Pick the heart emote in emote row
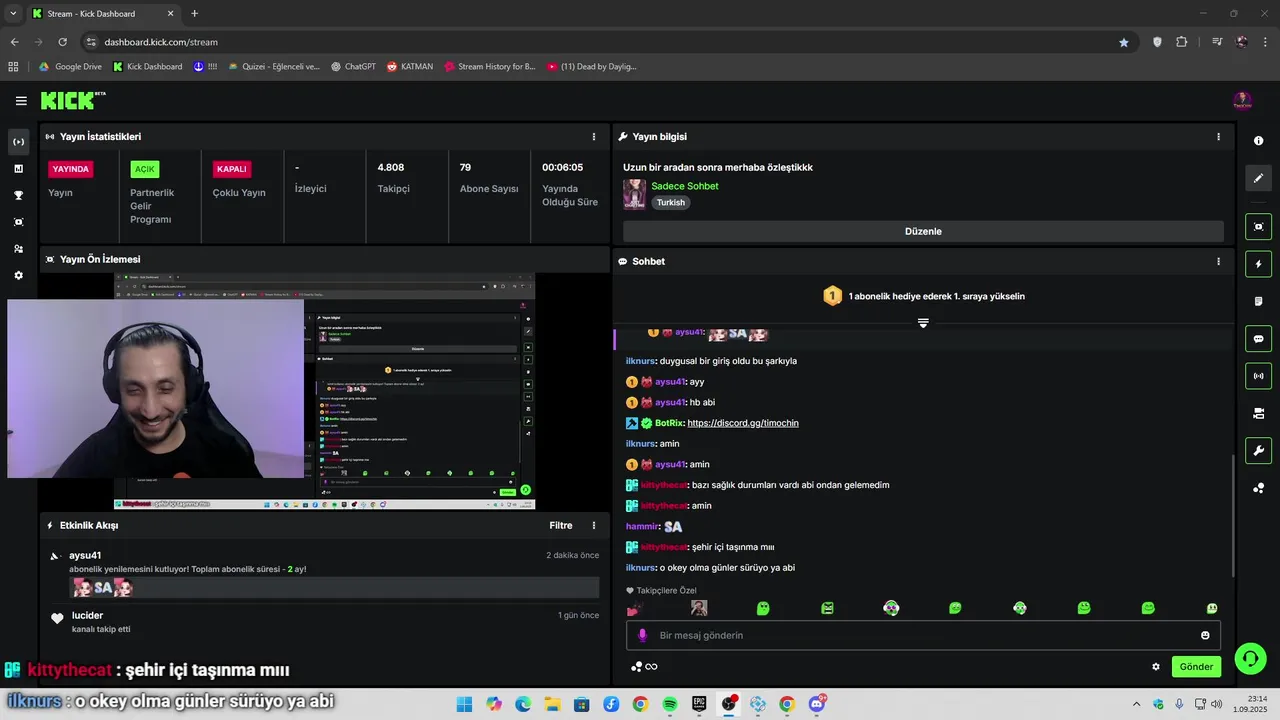 (x=634, y=608)
